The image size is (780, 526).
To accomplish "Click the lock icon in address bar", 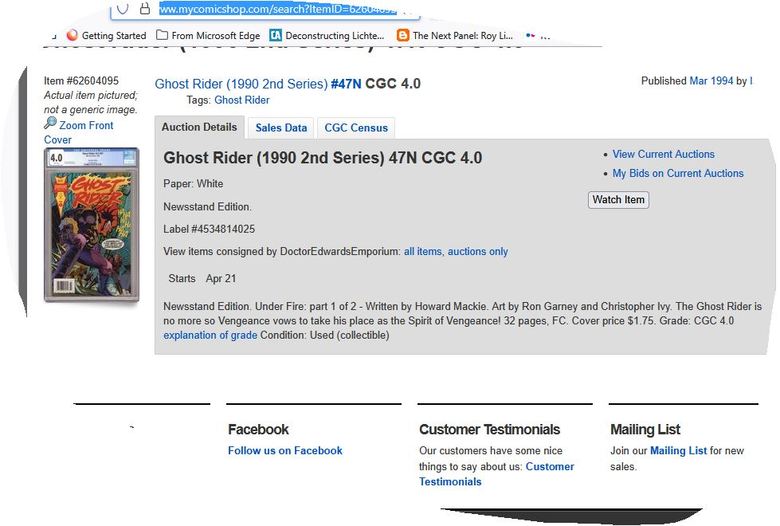I will click(145, 8).
